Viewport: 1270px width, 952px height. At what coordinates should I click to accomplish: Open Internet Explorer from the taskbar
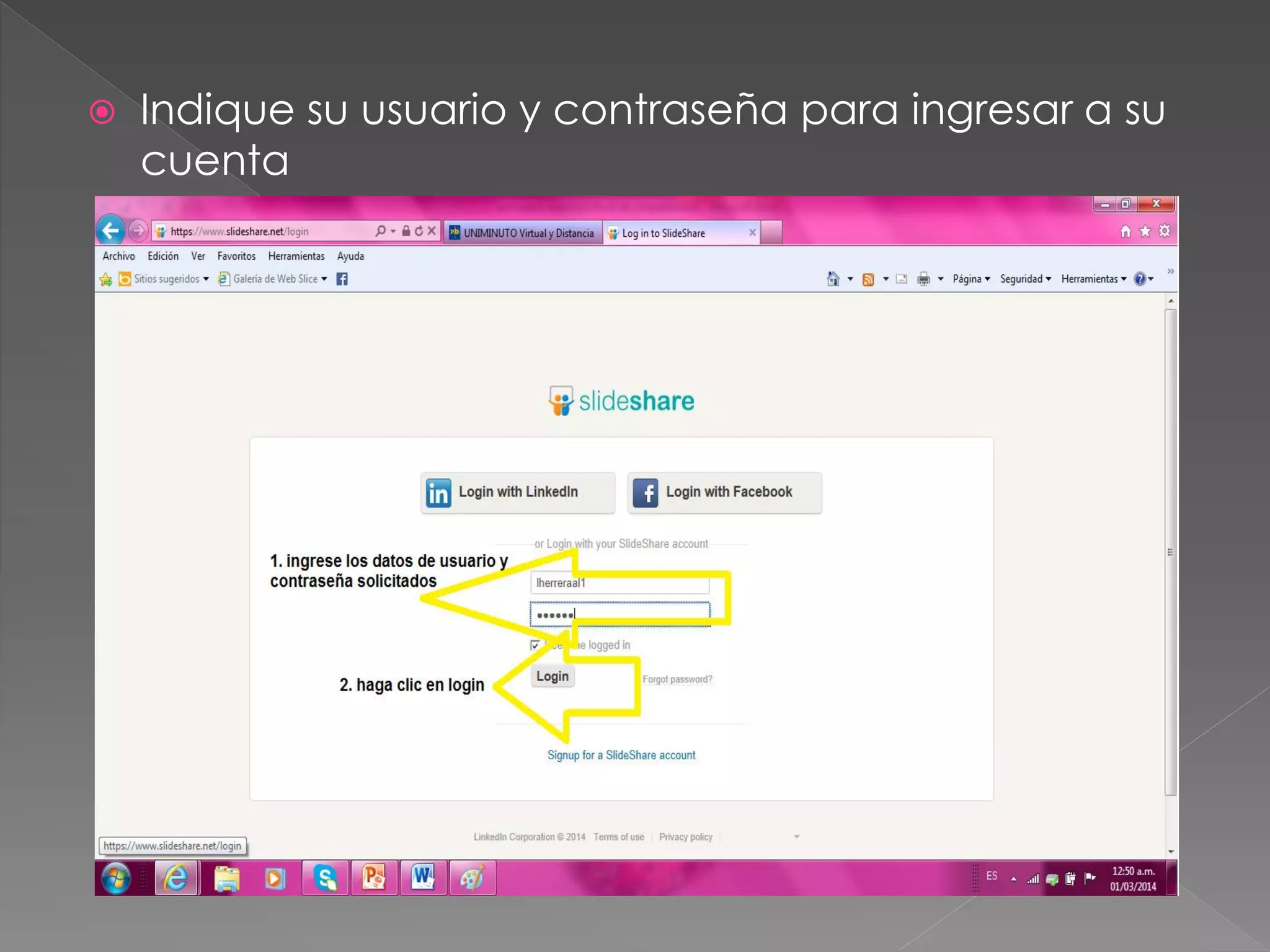coord(176,878)
